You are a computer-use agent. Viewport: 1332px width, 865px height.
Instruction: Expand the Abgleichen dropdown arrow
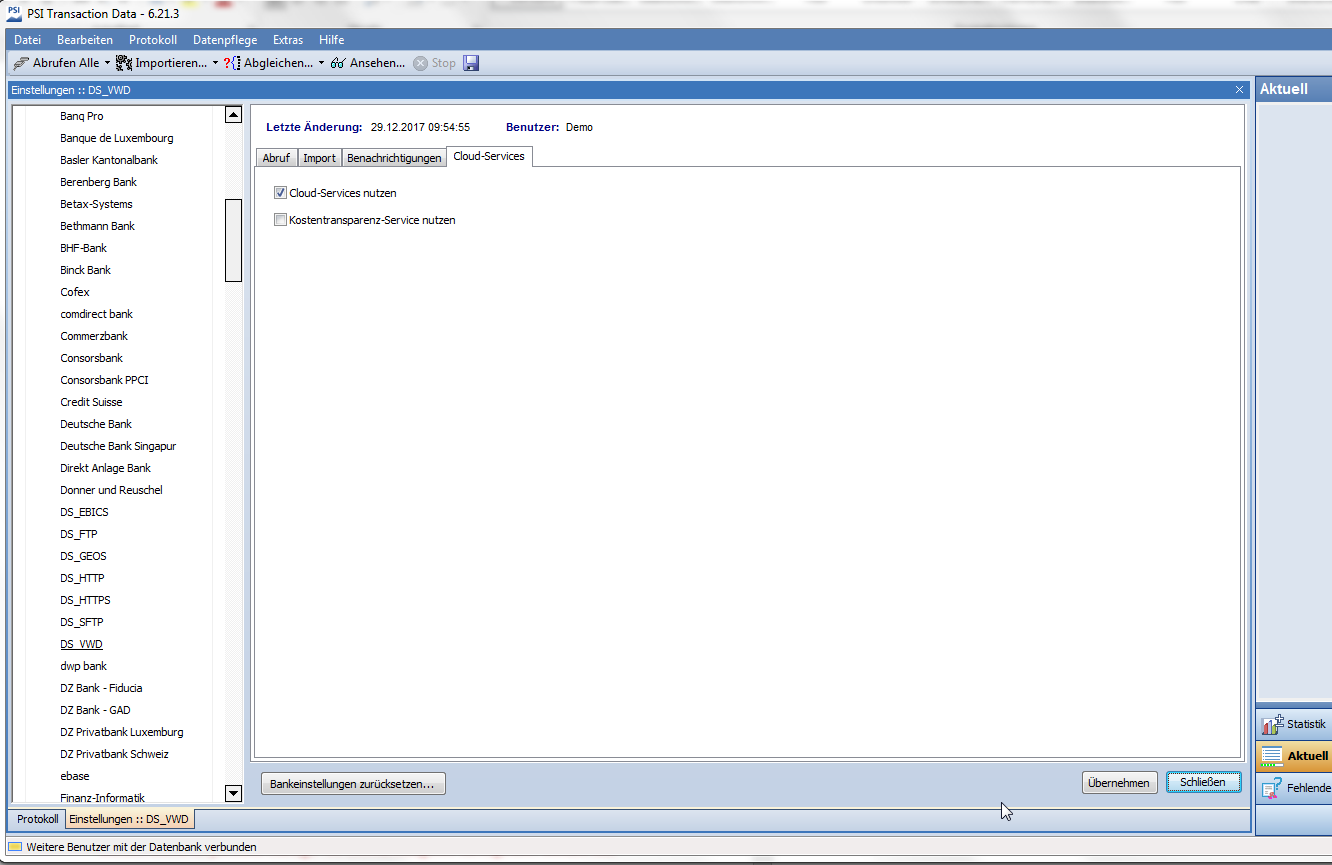[321, 63]
